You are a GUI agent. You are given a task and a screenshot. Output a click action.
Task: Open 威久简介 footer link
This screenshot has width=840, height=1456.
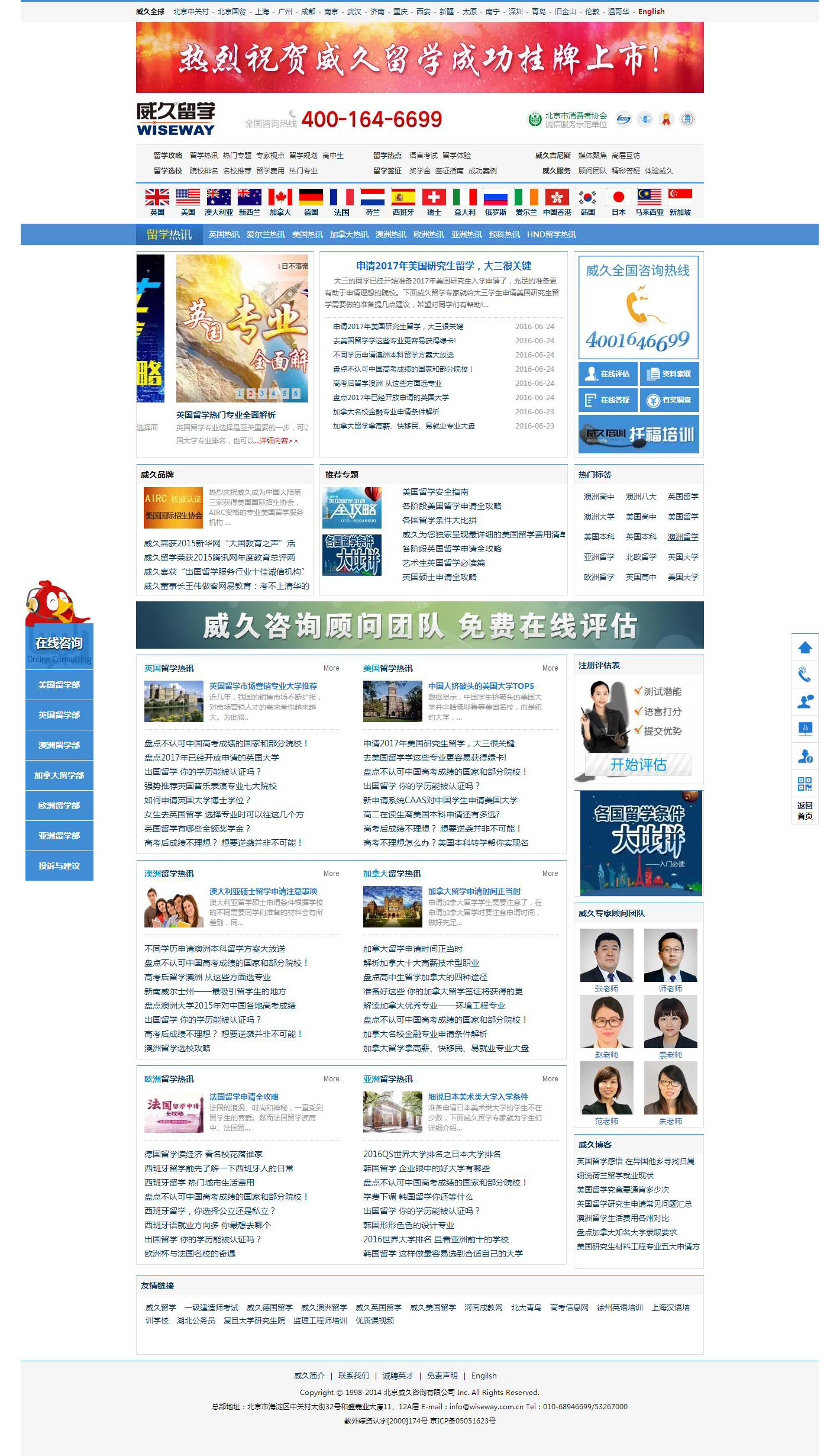point(309,1376)
